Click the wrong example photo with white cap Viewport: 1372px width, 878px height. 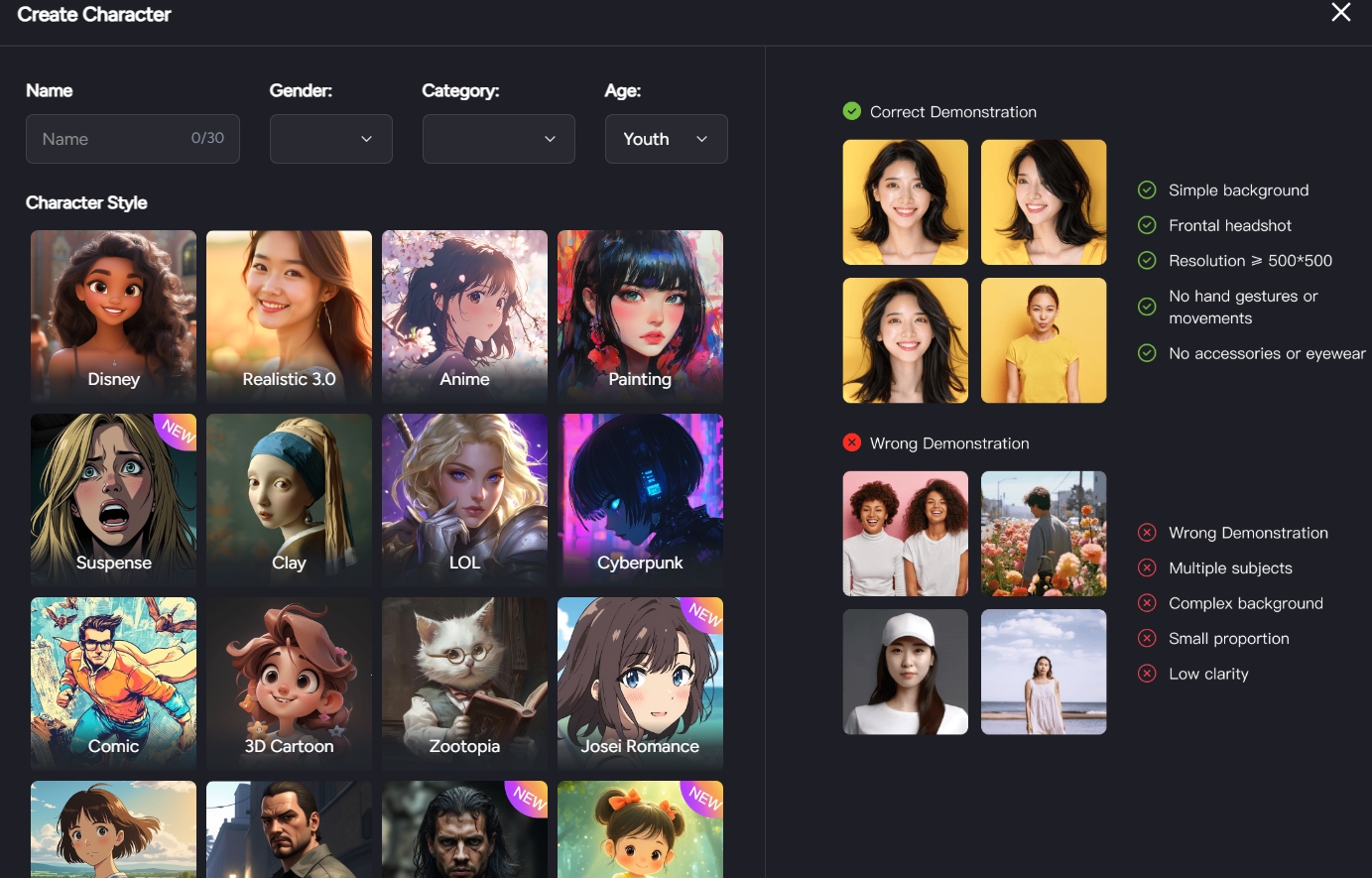pyautogui.click(x=905, y=672)
